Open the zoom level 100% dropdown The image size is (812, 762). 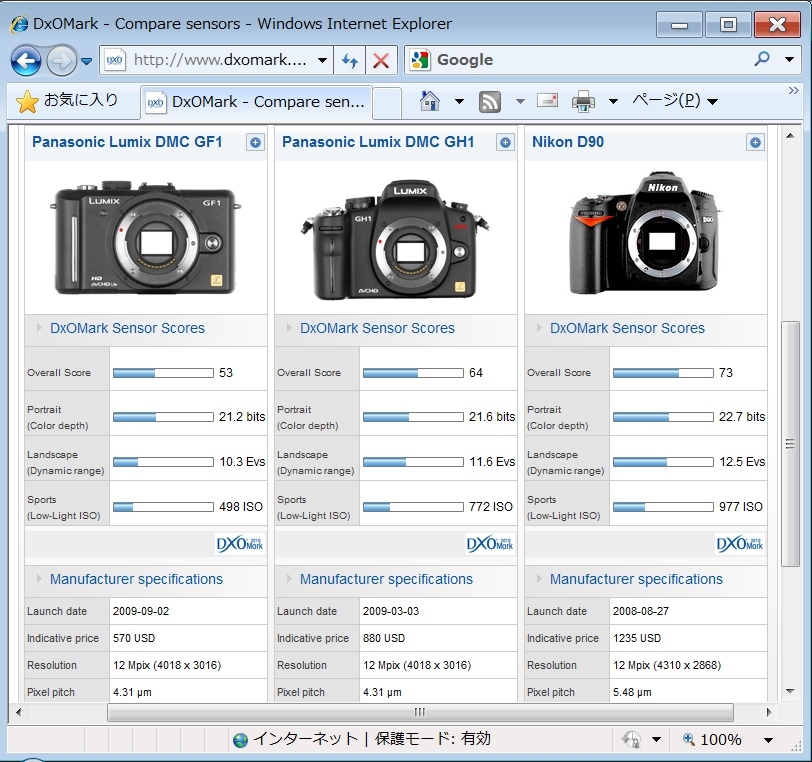(x=768, y=740)
